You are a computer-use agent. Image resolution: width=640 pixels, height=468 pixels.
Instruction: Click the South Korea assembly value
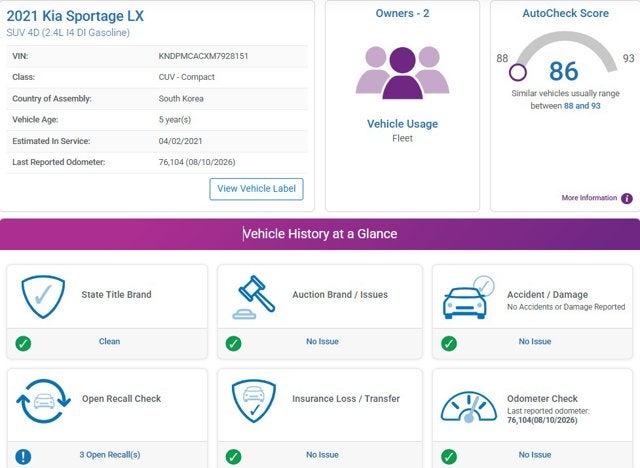point(181,99)
